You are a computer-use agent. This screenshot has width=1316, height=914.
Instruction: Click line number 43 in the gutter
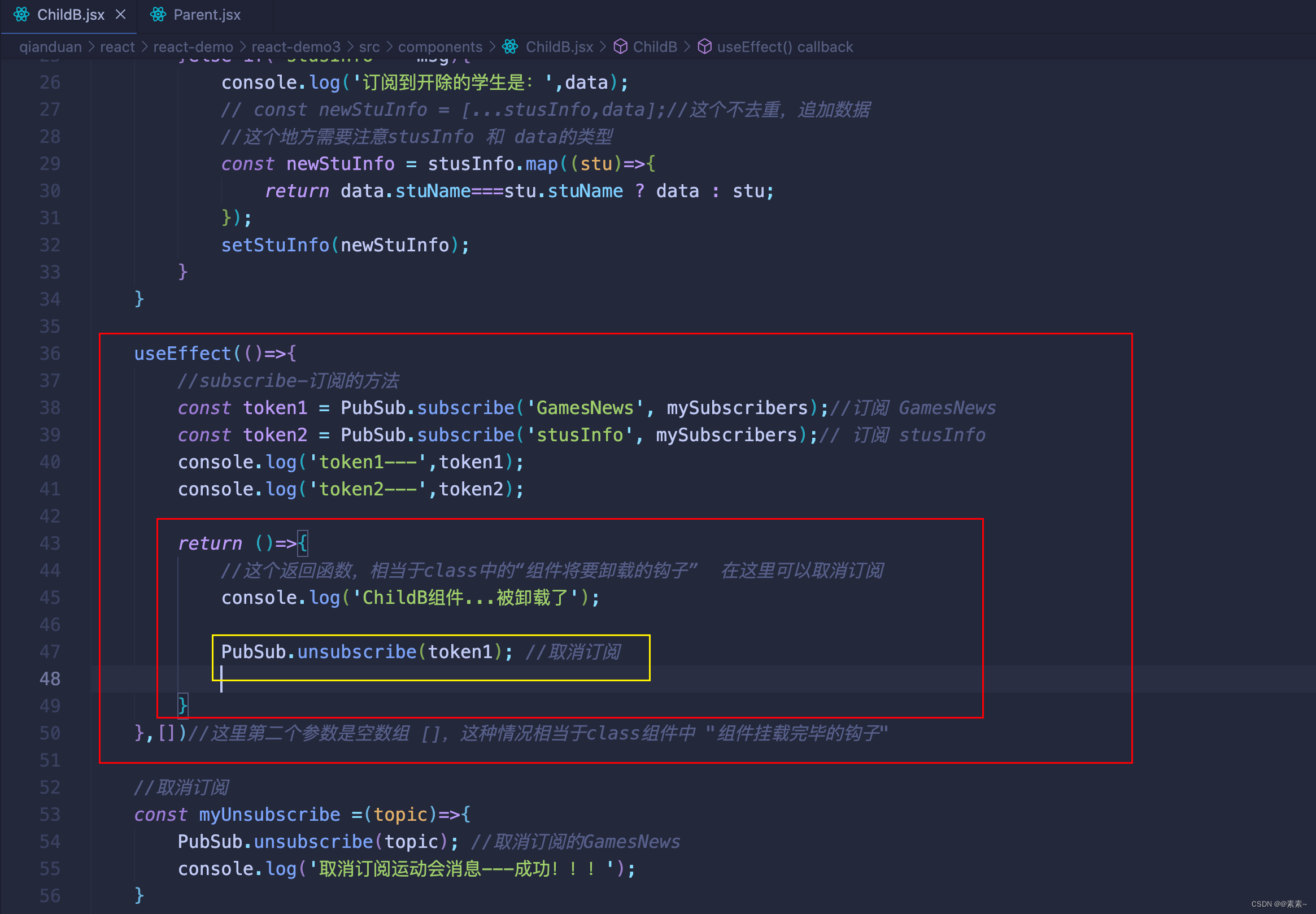(x=50, y=543)
